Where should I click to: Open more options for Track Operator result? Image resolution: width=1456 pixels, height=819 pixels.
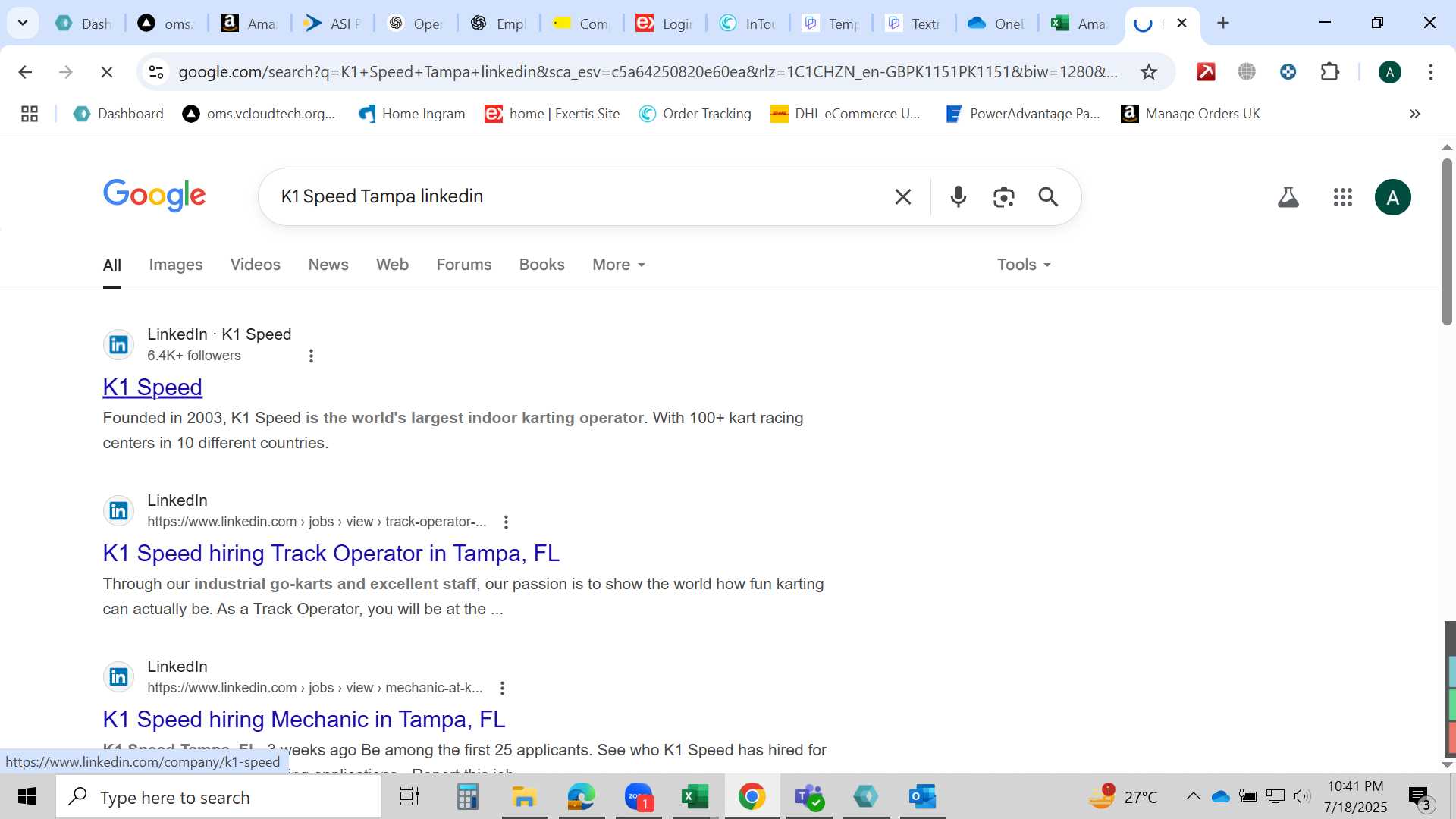[x=506, y=522]
